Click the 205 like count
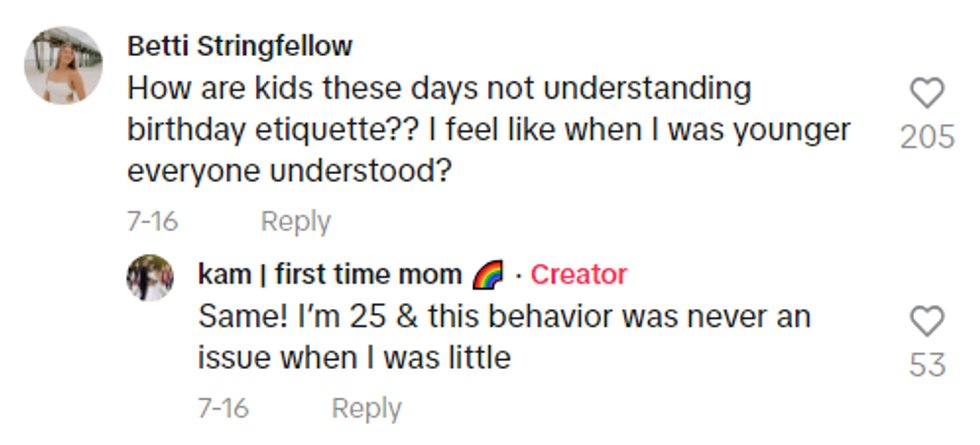 tap(927, 137)
